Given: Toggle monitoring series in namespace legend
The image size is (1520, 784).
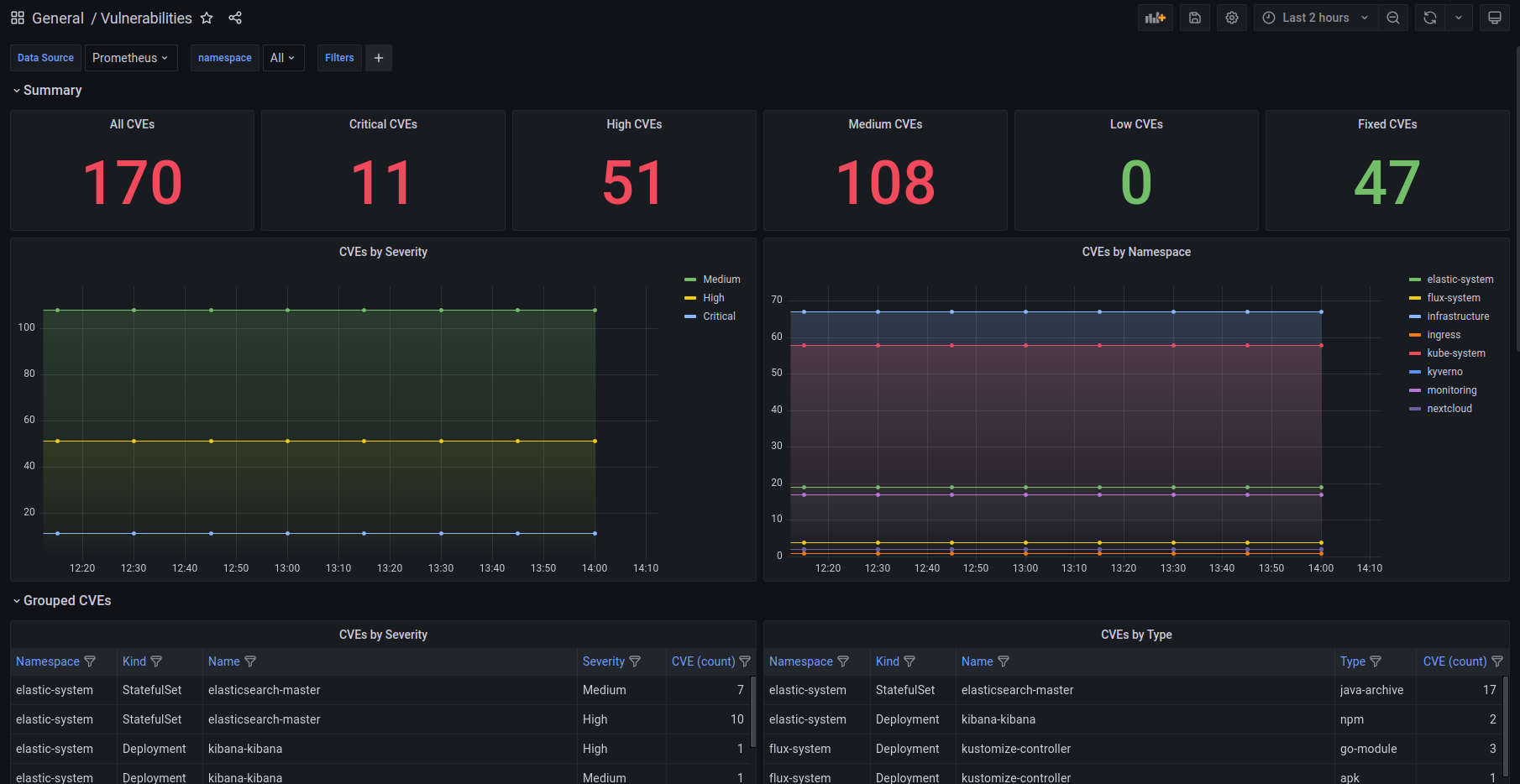Looking at the screenshot, I should (1451, 390).
